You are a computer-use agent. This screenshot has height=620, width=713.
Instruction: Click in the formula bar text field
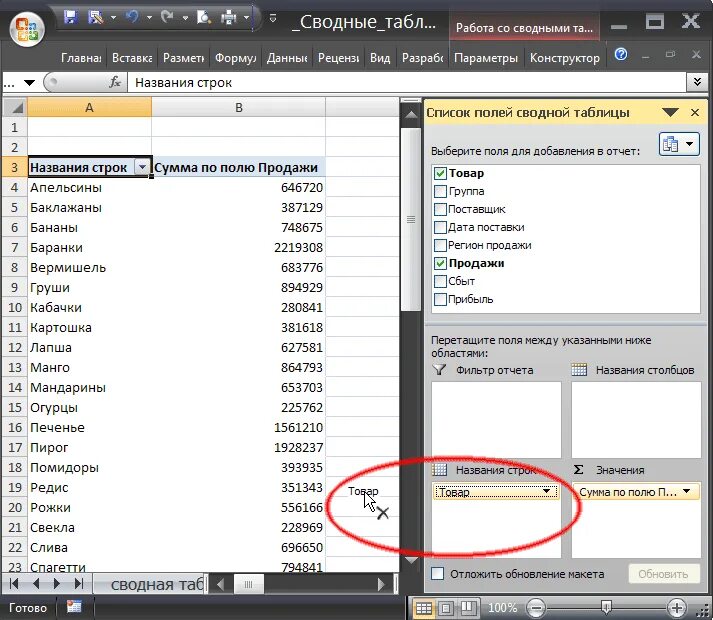(x=407, y=82)
